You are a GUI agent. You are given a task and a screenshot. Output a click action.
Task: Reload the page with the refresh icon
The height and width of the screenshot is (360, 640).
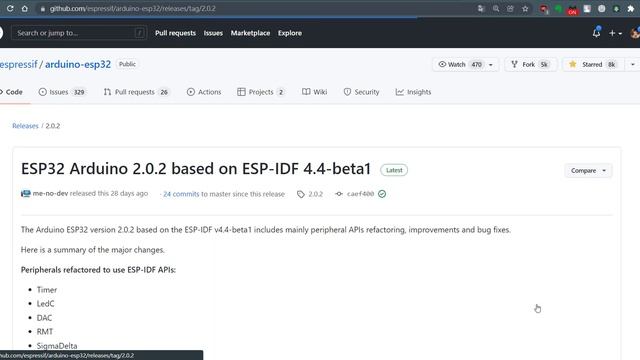[x=10, y=8]
